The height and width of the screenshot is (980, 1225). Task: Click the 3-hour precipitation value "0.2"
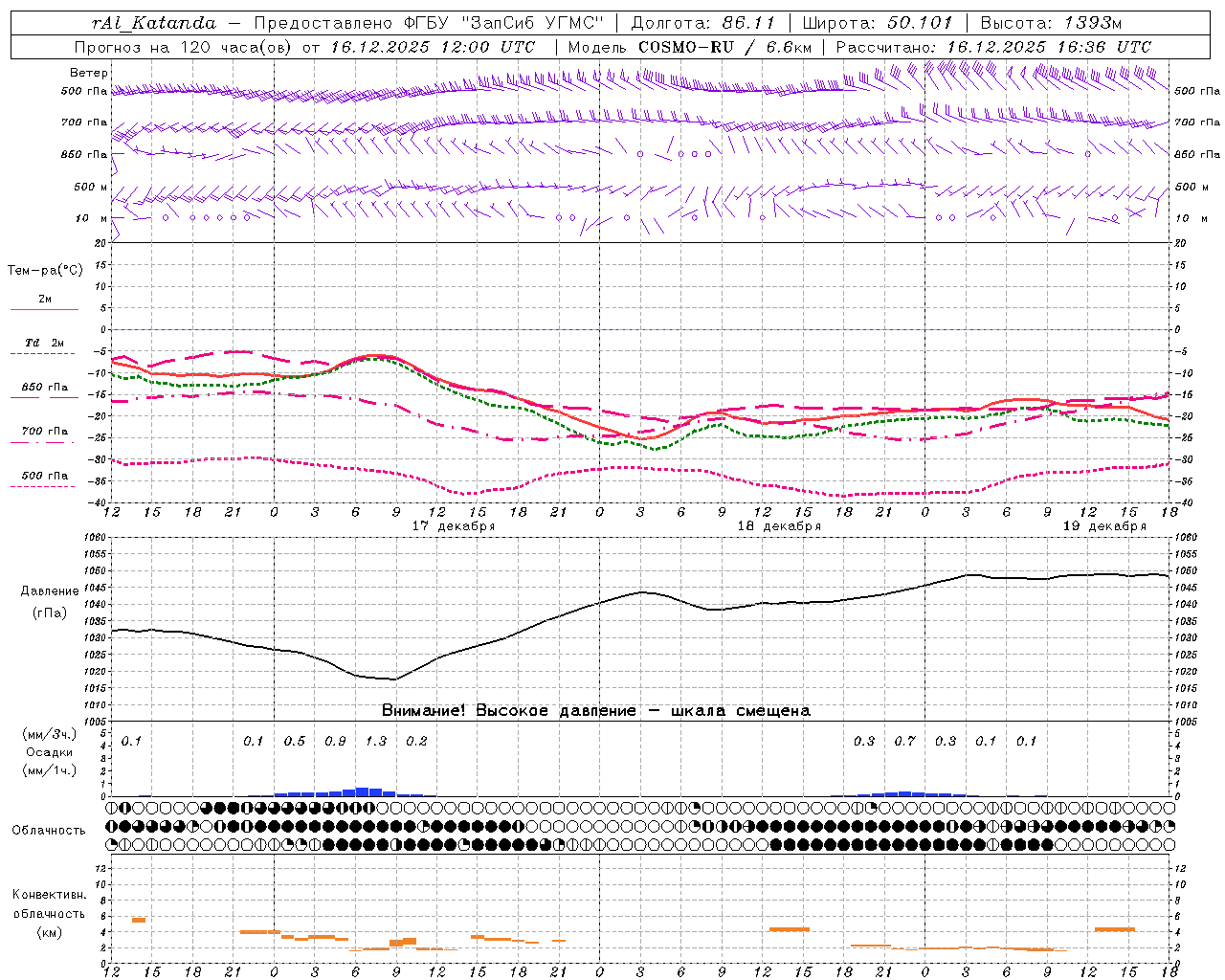(416, 742)
